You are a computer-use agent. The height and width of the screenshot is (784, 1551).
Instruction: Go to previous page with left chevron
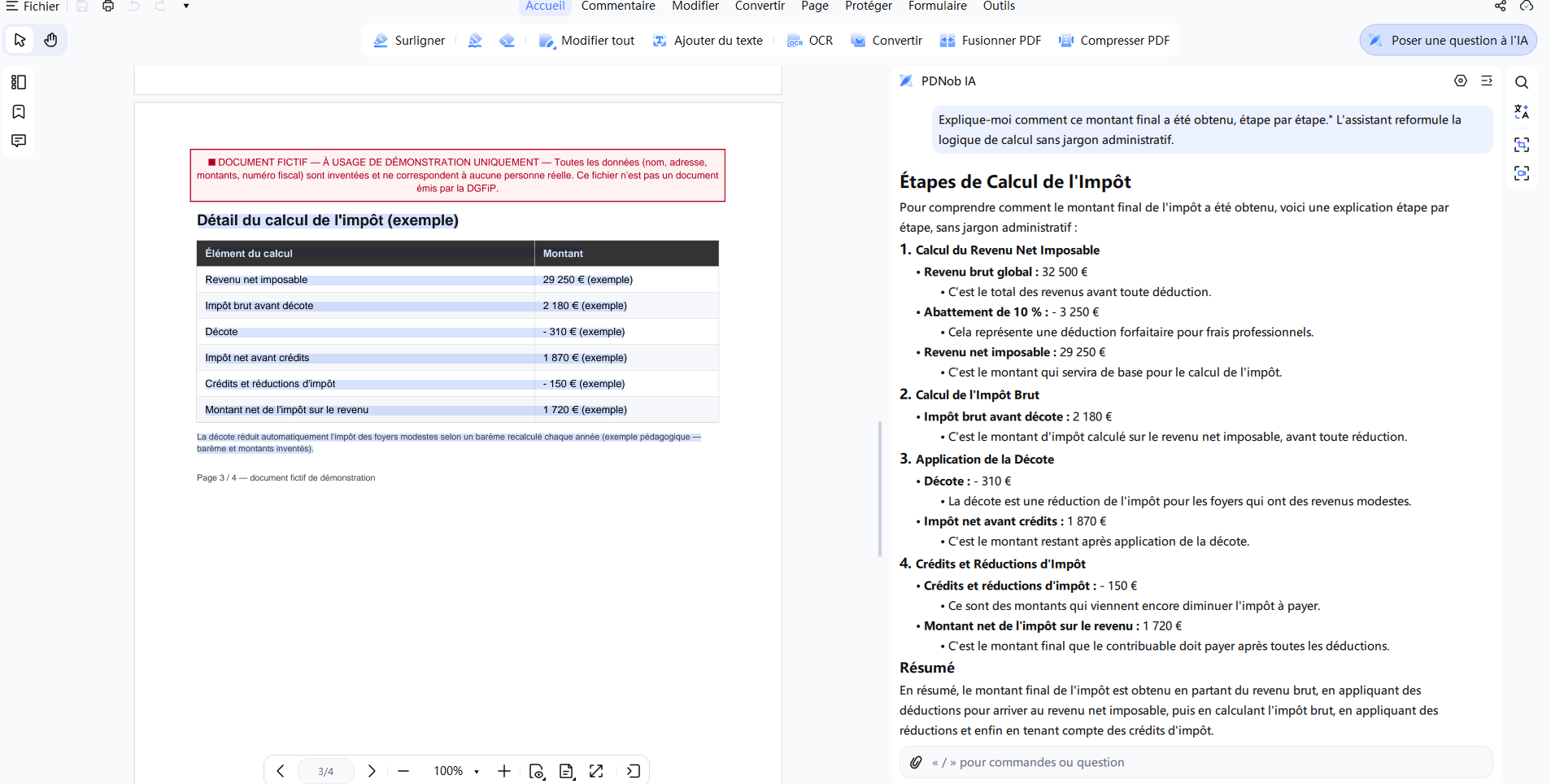[x=281, y=771]
